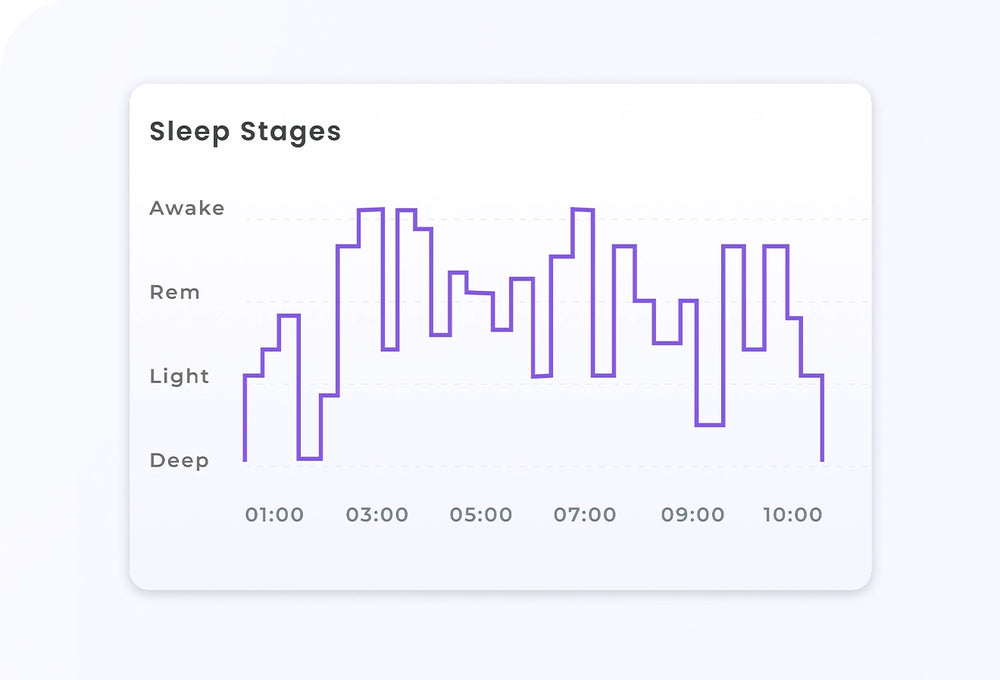Click the Awake peak above 07:00
Screen dimensions: 1000x680
[582, 210]
